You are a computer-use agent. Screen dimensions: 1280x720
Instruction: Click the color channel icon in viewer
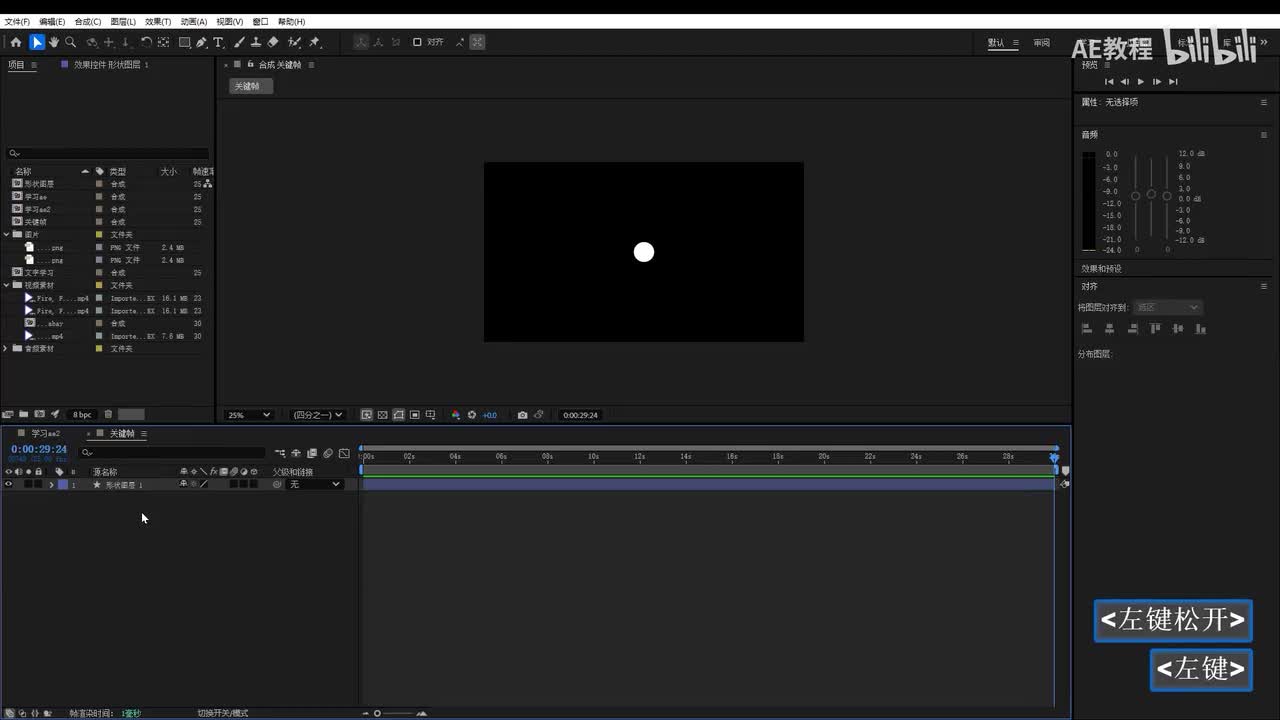[456, 415]
